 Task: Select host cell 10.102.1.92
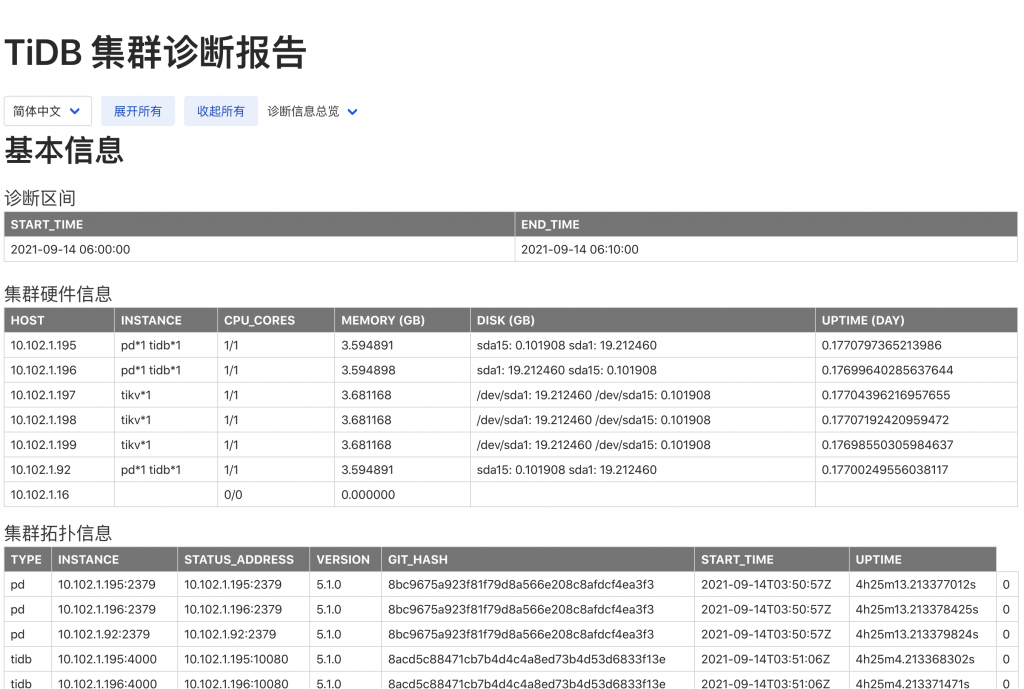point(59,470)
